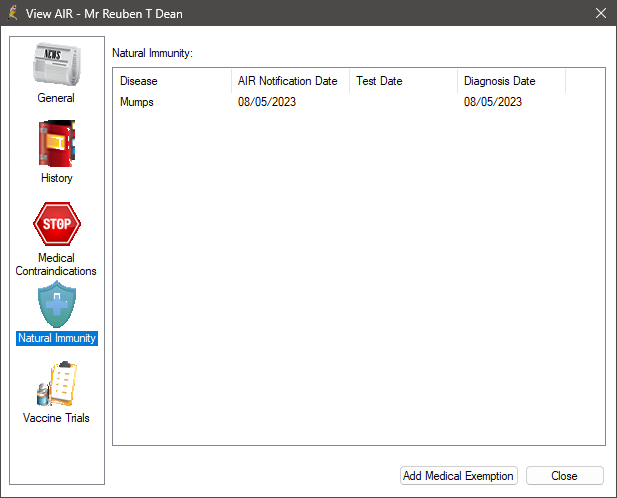Go to the 'Vaccine Trials' text label
Screen dimensions: 617x498
point(56,418)
